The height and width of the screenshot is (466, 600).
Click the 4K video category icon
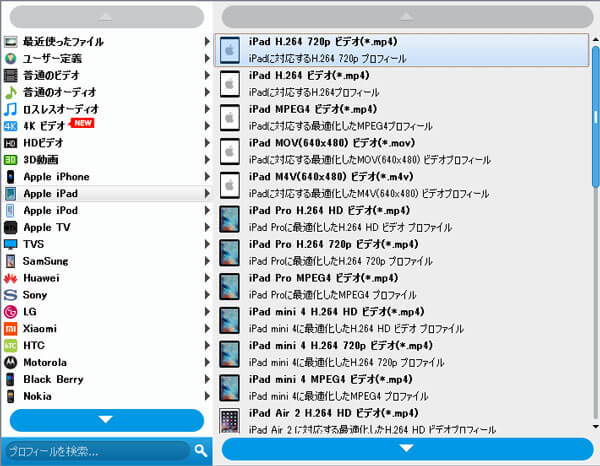click(x=10, y=126)
